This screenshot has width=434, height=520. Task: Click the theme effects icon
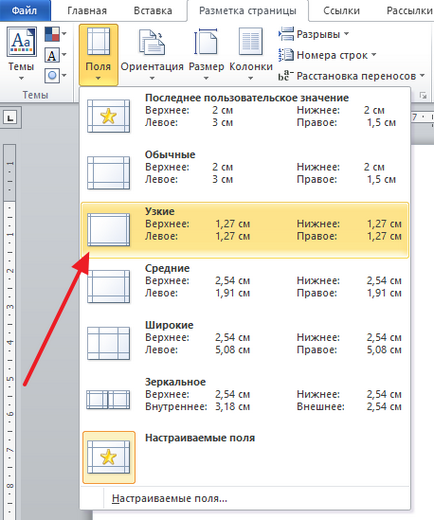point(52,76)
